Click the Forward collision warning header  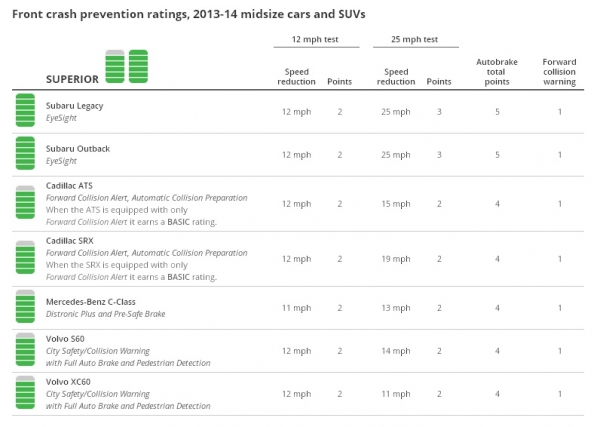click(559, 72)
